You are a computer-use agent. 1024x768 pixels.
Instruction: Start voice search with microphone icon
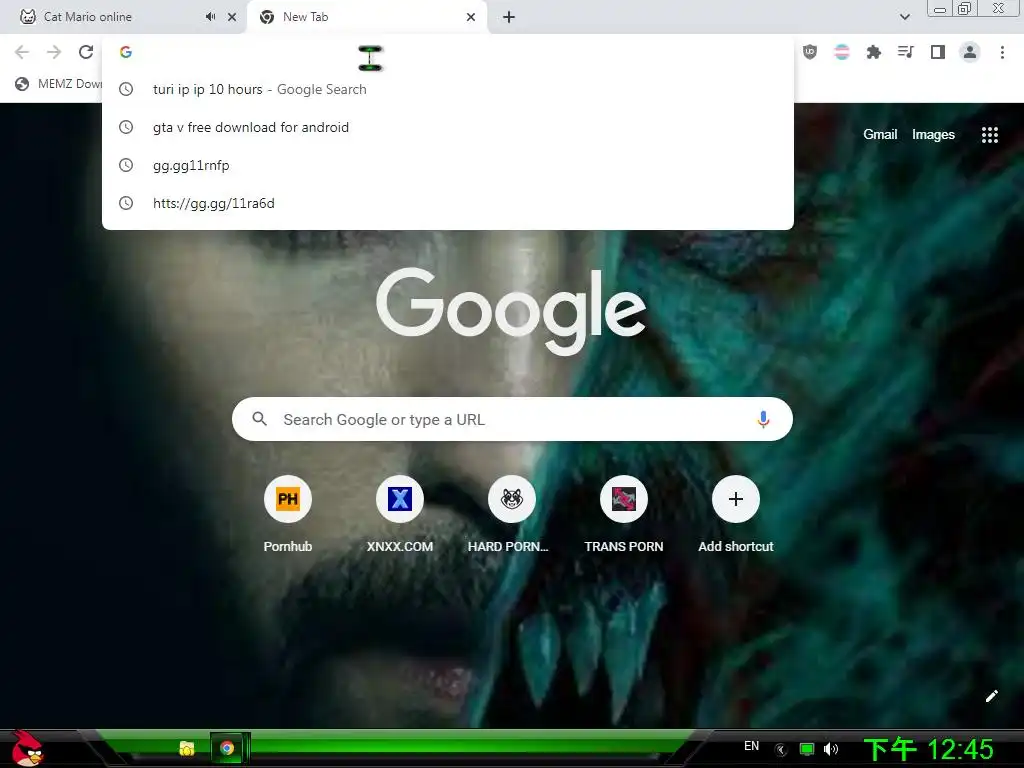(763, 419)
